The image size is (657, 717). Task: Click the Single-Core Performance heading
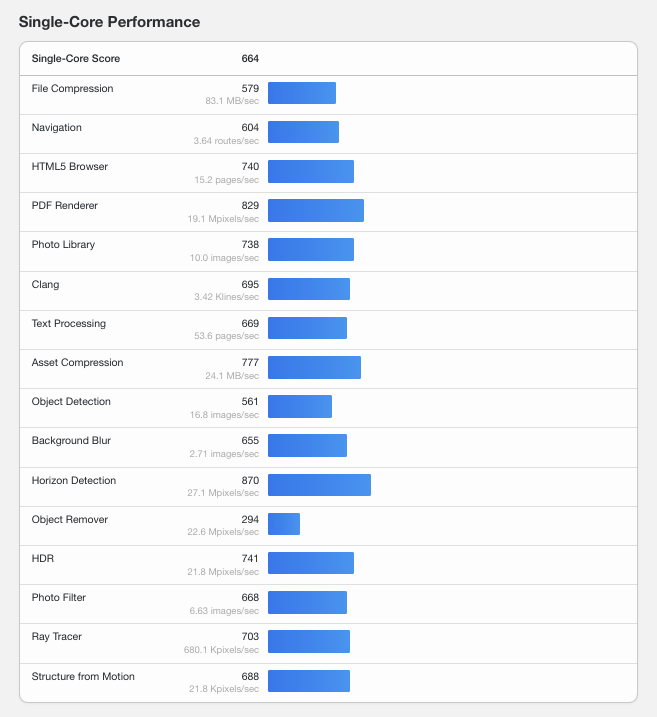click(109, 22)
